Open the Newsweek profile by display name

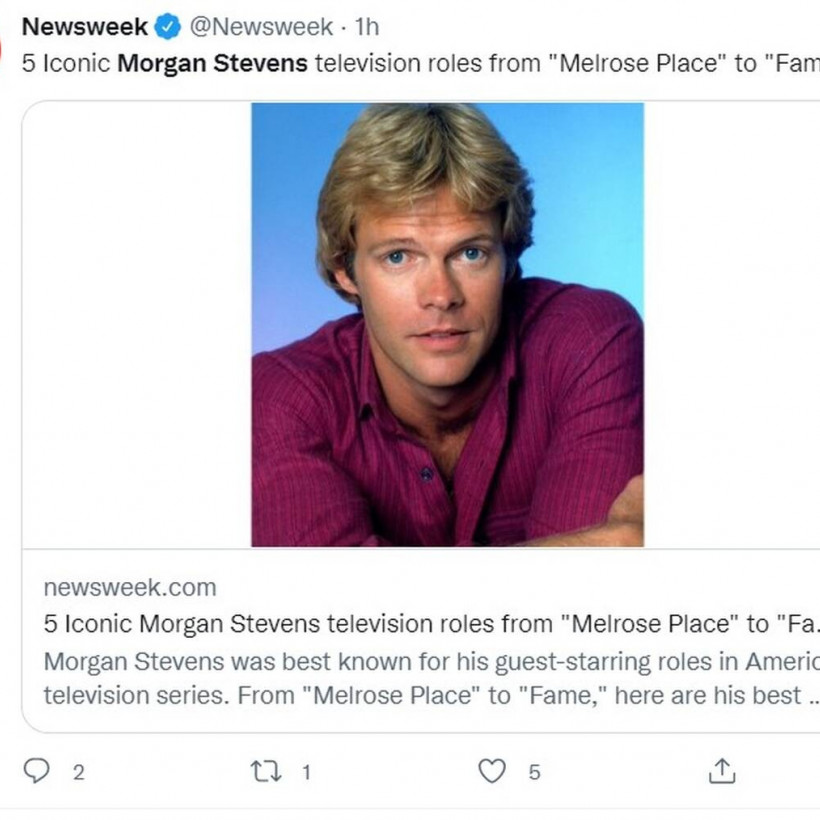tap(85, 27)
